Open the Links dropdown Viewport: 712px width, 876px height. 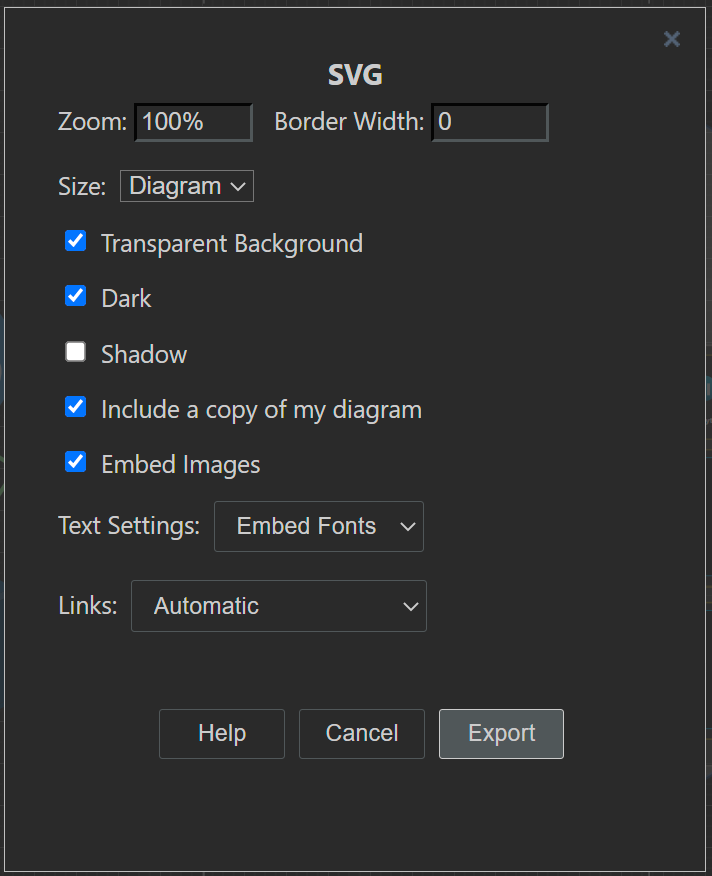click(x=278, y=606)
